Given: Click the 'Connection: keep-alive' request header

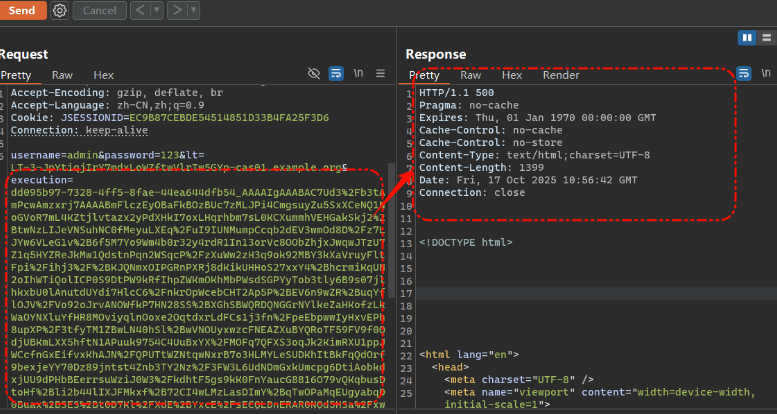Looking at the screenshot, I should pos(79,130).
